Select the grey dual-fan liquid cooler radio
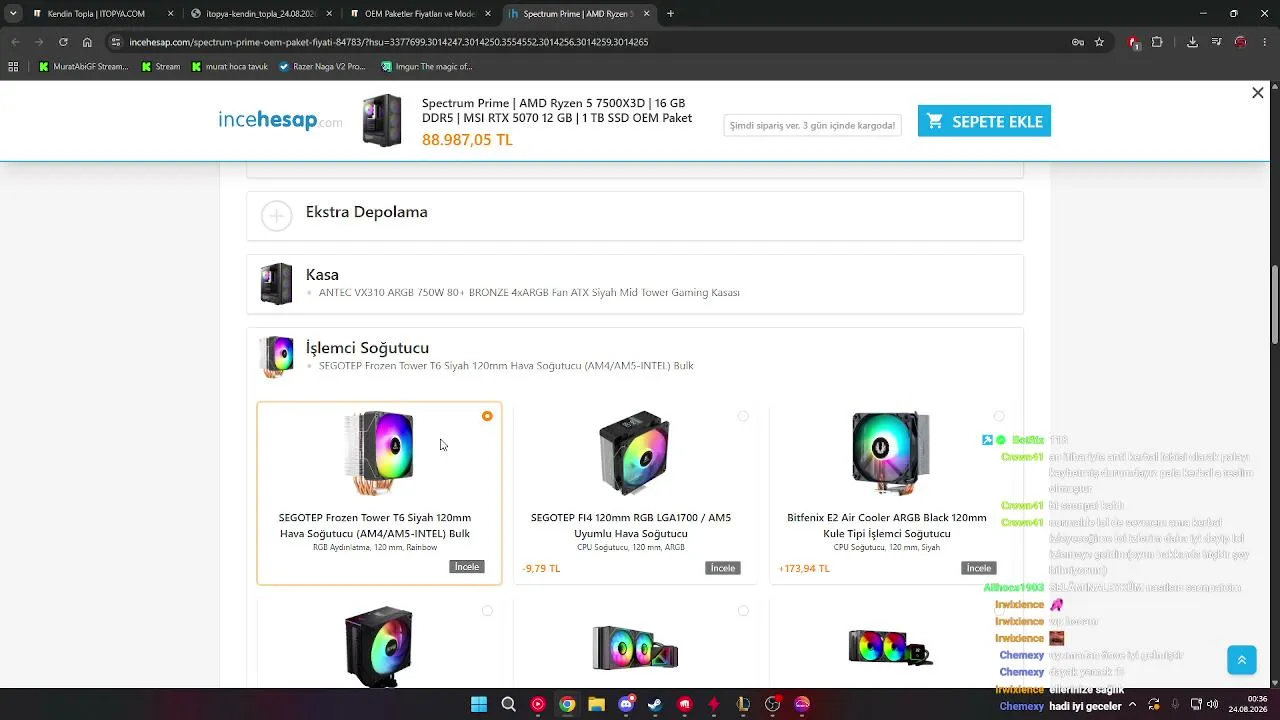1280x720 pixels. click(743, 611)
